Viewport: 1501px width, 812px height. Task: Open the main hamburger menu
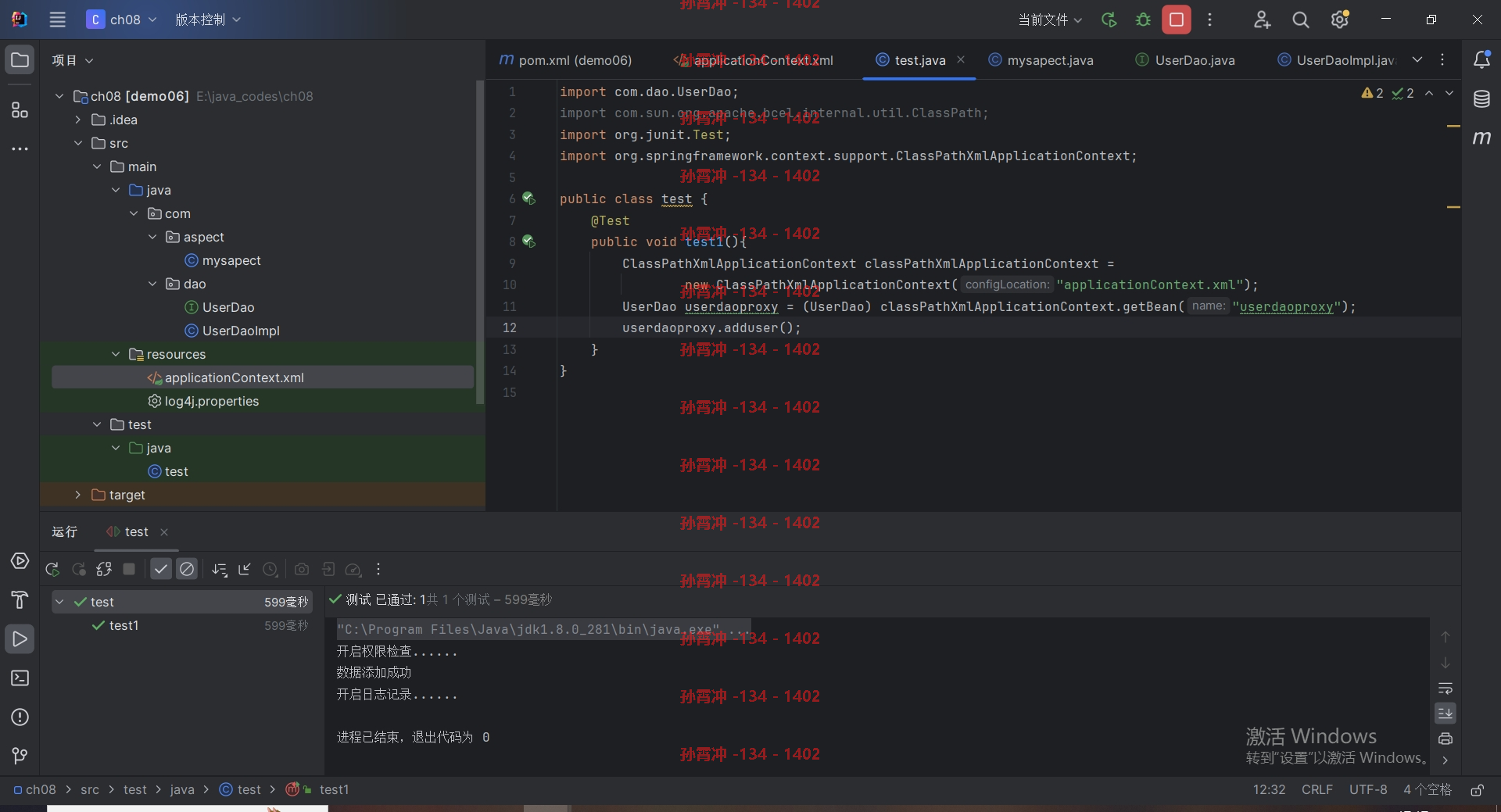tap(57, 20)
